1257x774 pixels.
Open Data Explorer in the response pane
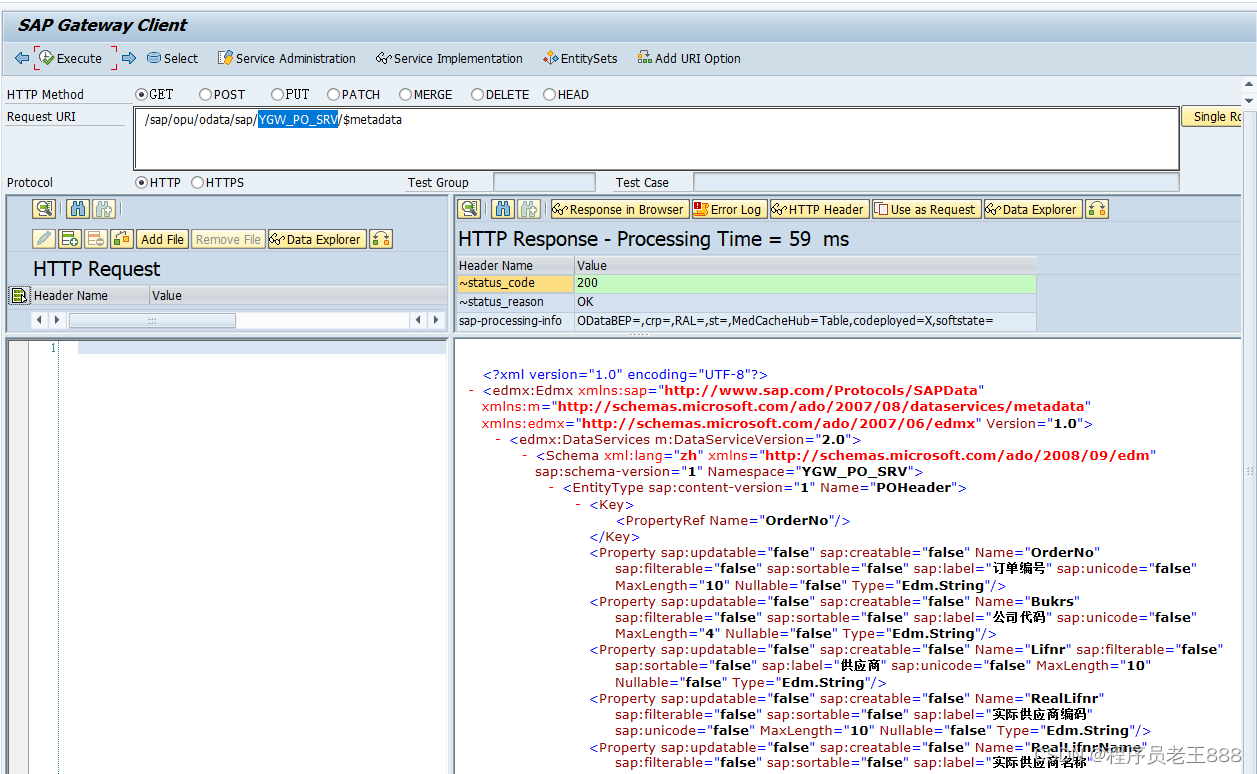tap(1033, 209)
